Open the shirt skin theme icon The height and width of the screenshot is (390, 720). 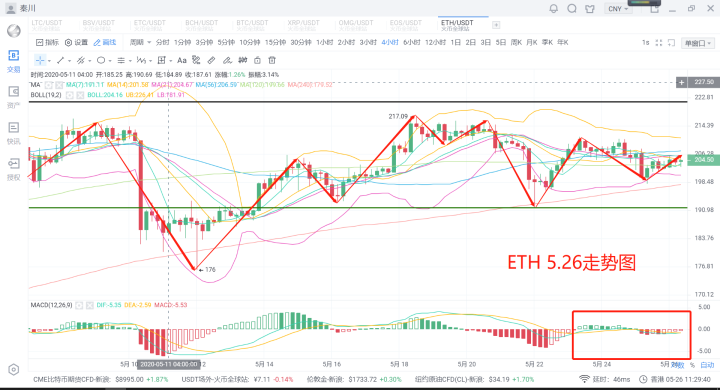[590, 9]
